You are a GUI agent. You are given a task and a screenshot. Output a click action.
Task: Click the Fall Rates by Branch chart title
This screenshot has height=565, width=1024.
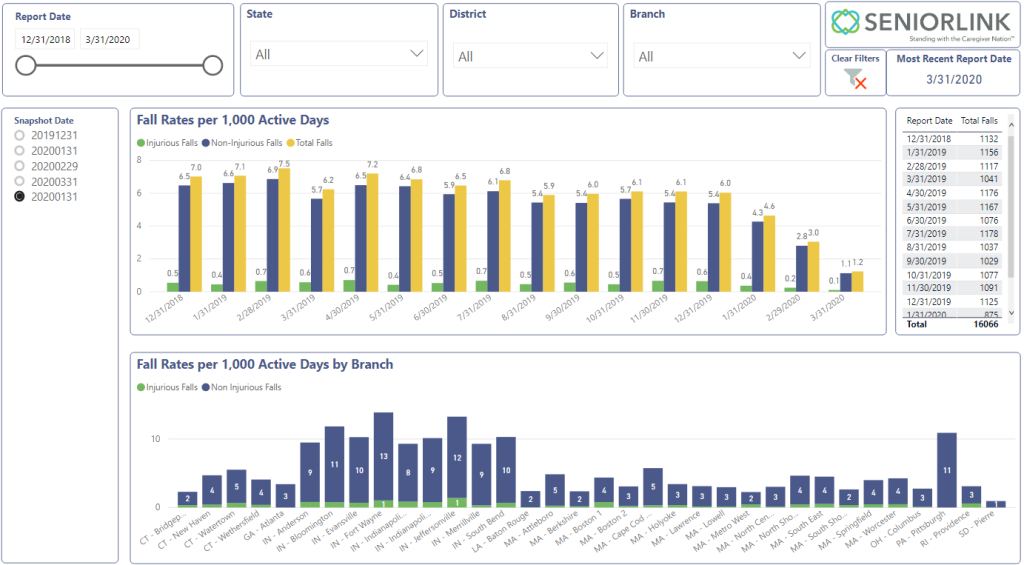pos(264,364)
